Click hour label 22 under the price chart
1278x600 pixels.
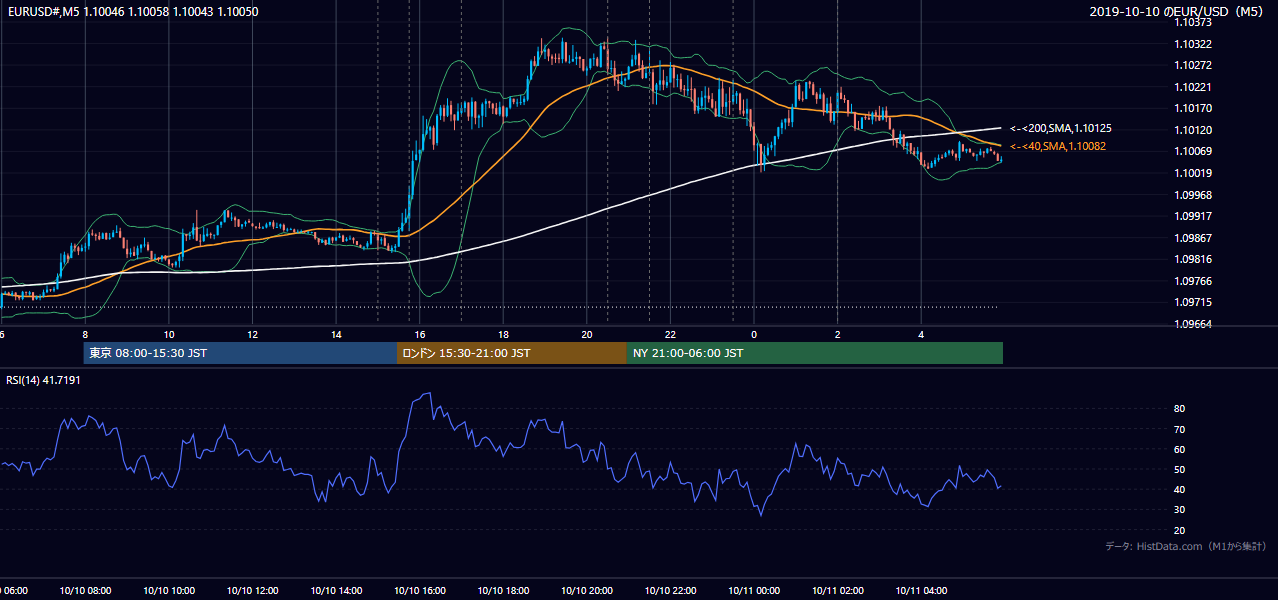click(x=670, y=335)
